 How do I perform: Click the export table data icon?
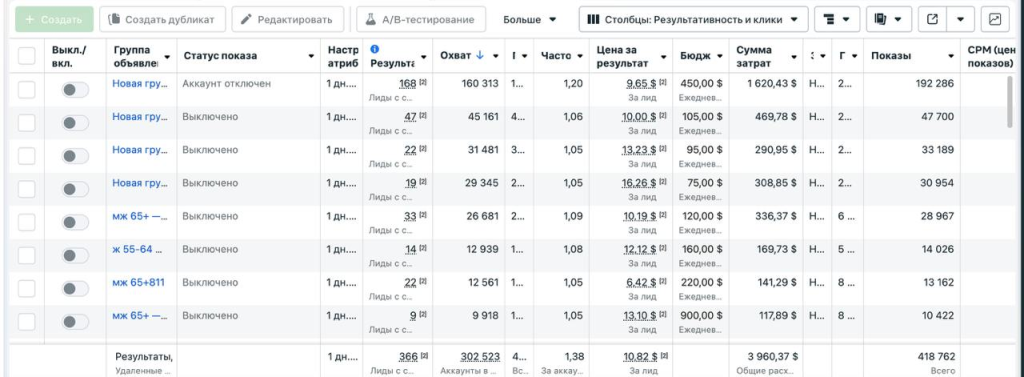(933, 20)
